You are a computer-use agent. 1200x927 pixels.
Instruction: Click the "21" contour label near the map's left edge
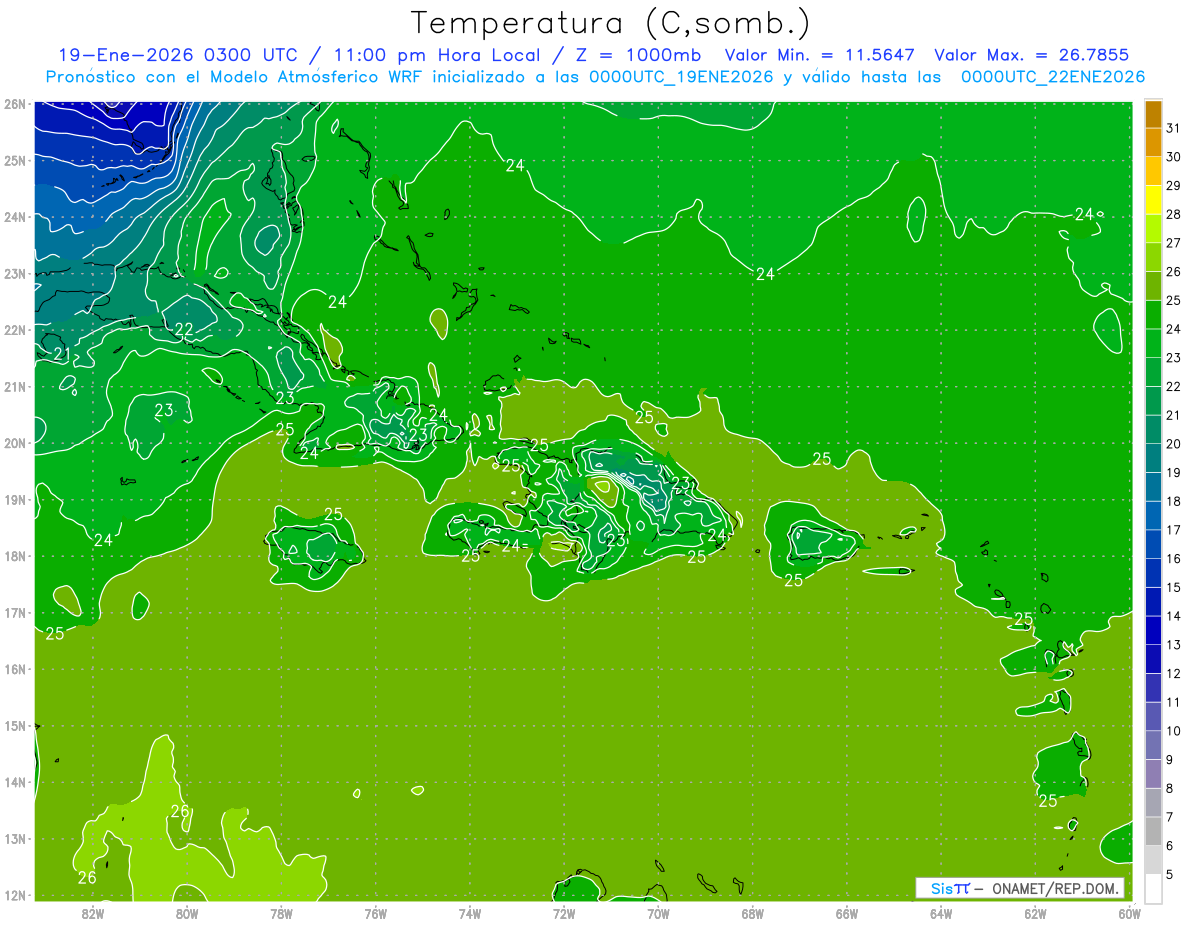(62, 354)
